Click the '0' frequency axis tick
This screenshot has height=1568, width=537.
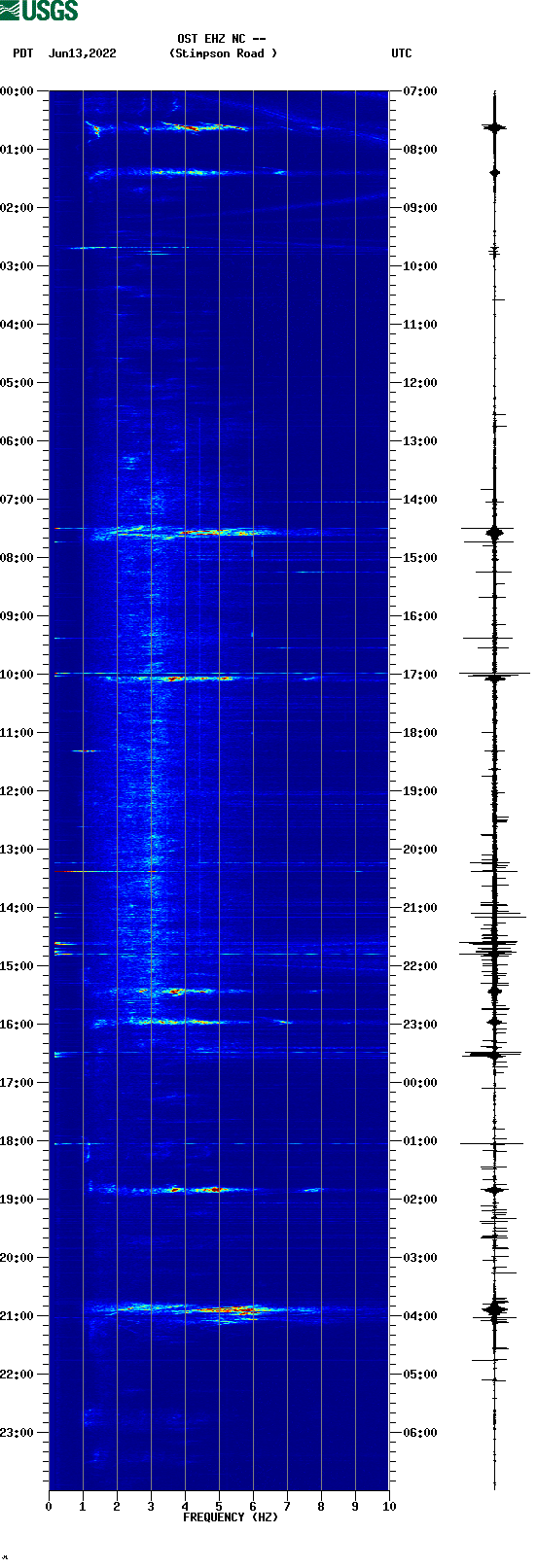coord(49,1507)
